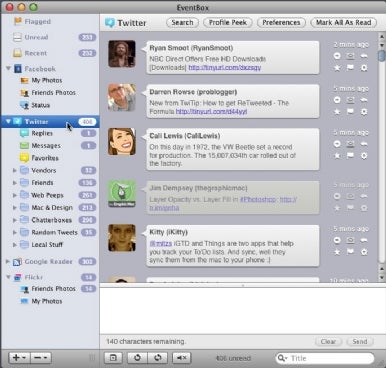Screen dimensions: 386x368
Task: Select the Unread item in sidebar
Action: coord(50,37)
